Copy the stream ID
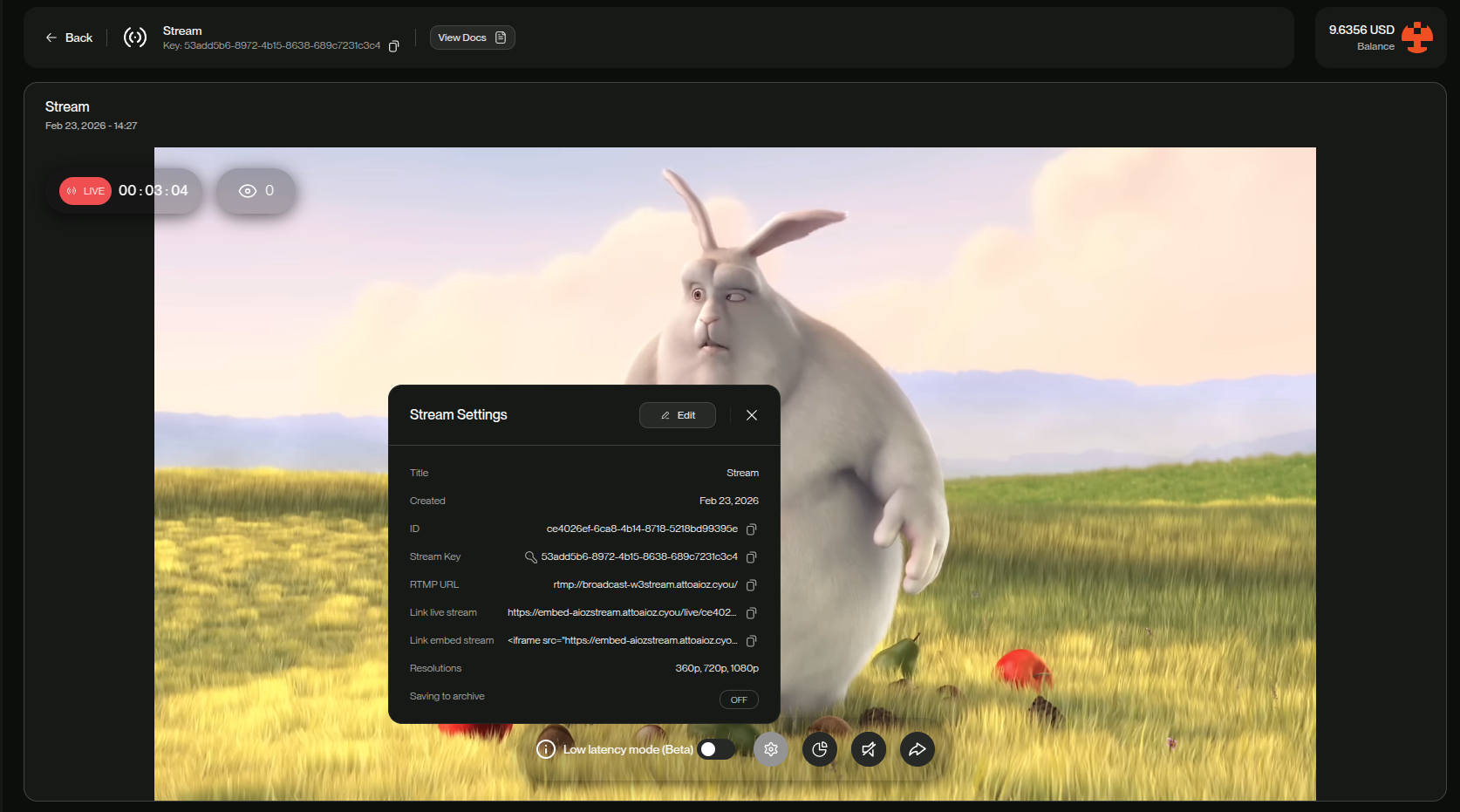 coord(751,529)
